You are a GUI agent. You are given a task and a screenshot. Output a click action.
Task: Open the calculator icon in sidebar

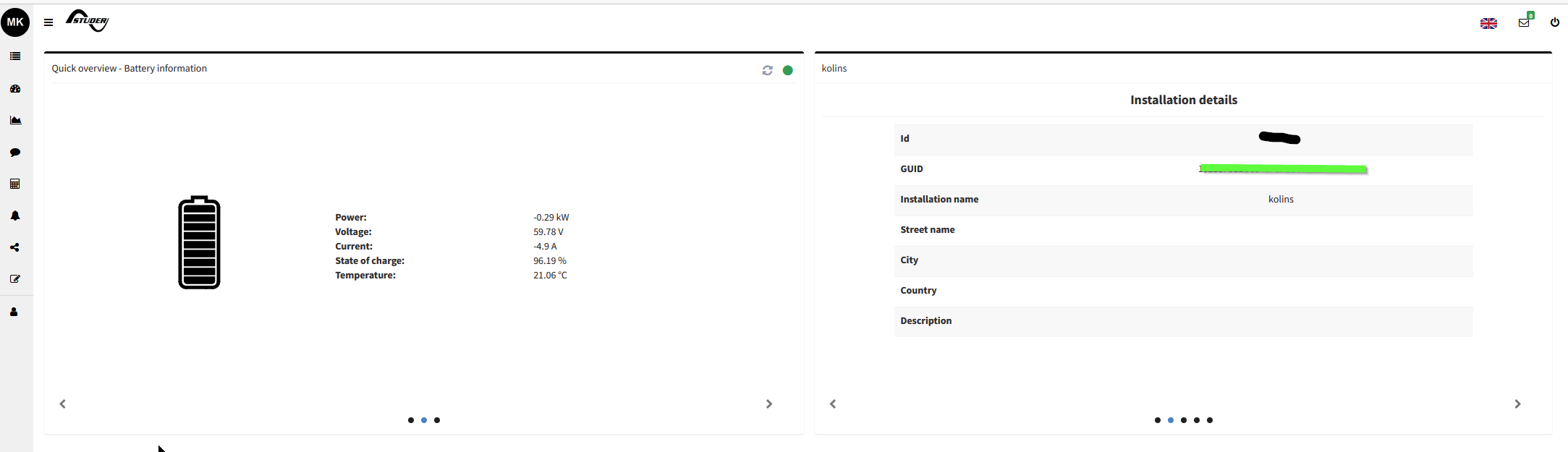[x=15, y=184]
